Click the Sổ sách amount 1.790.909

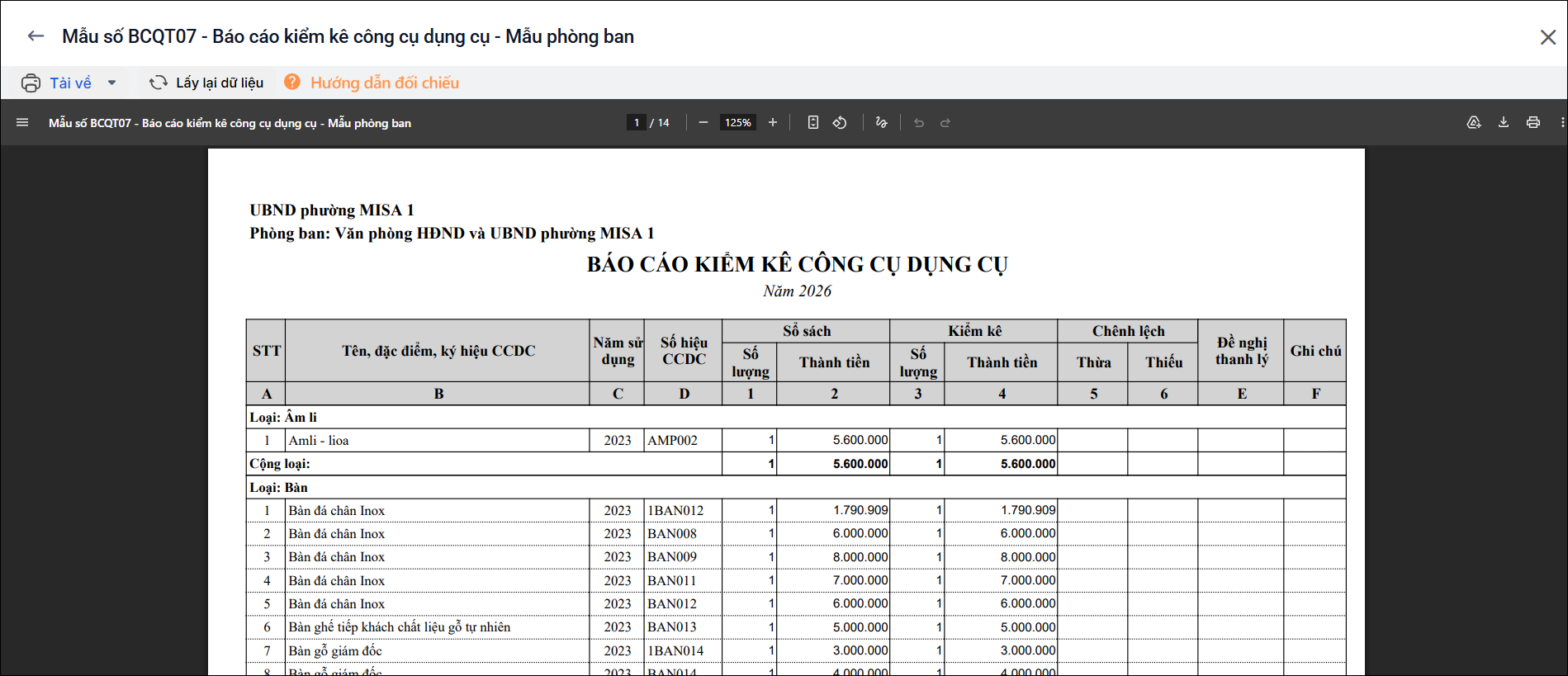[x=860, y=510]
